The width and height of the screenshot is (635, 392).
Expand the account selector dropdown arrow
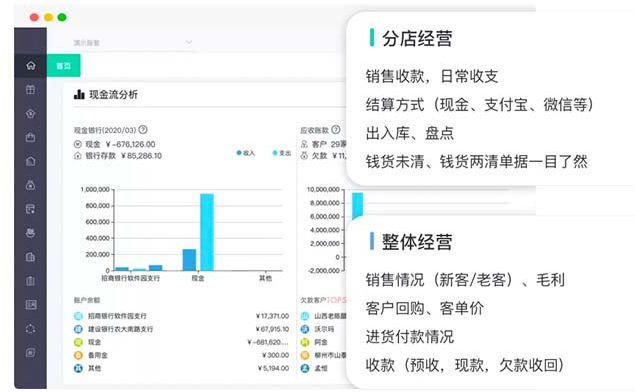click(189, 42)
